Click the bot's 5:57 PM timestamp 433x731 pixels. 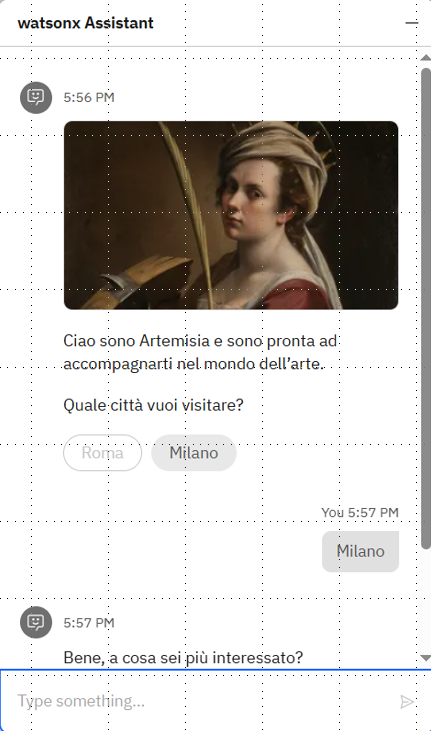(89, 623)
